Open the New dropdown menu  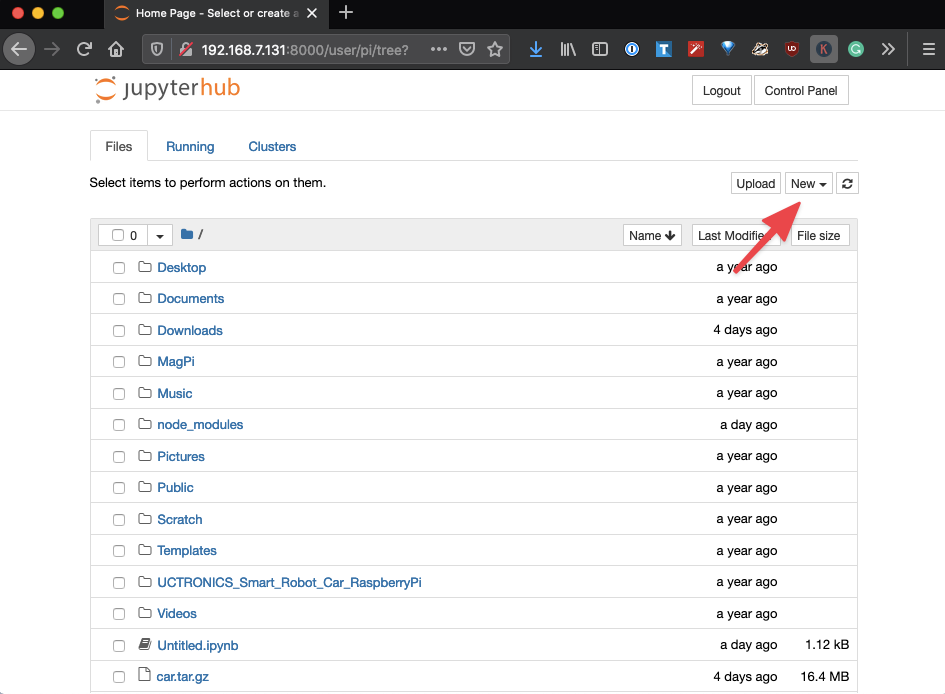[x=808, y=183]
